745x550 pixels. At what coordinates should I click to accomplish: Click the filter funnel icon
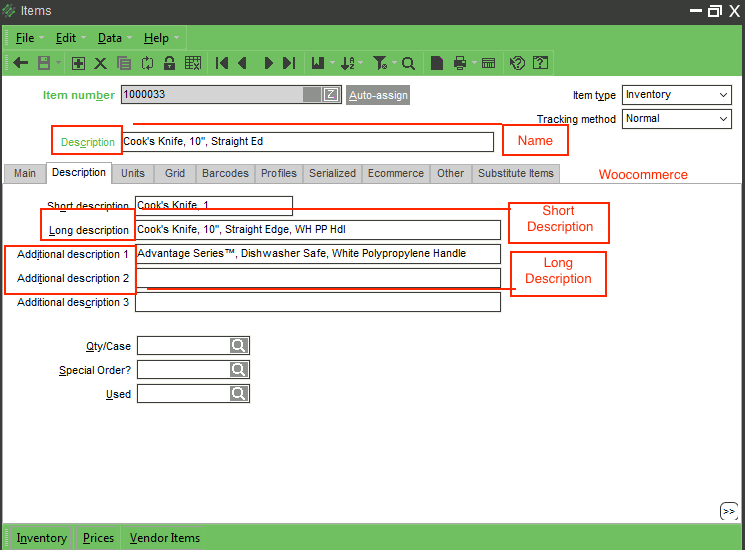(380, 63)
